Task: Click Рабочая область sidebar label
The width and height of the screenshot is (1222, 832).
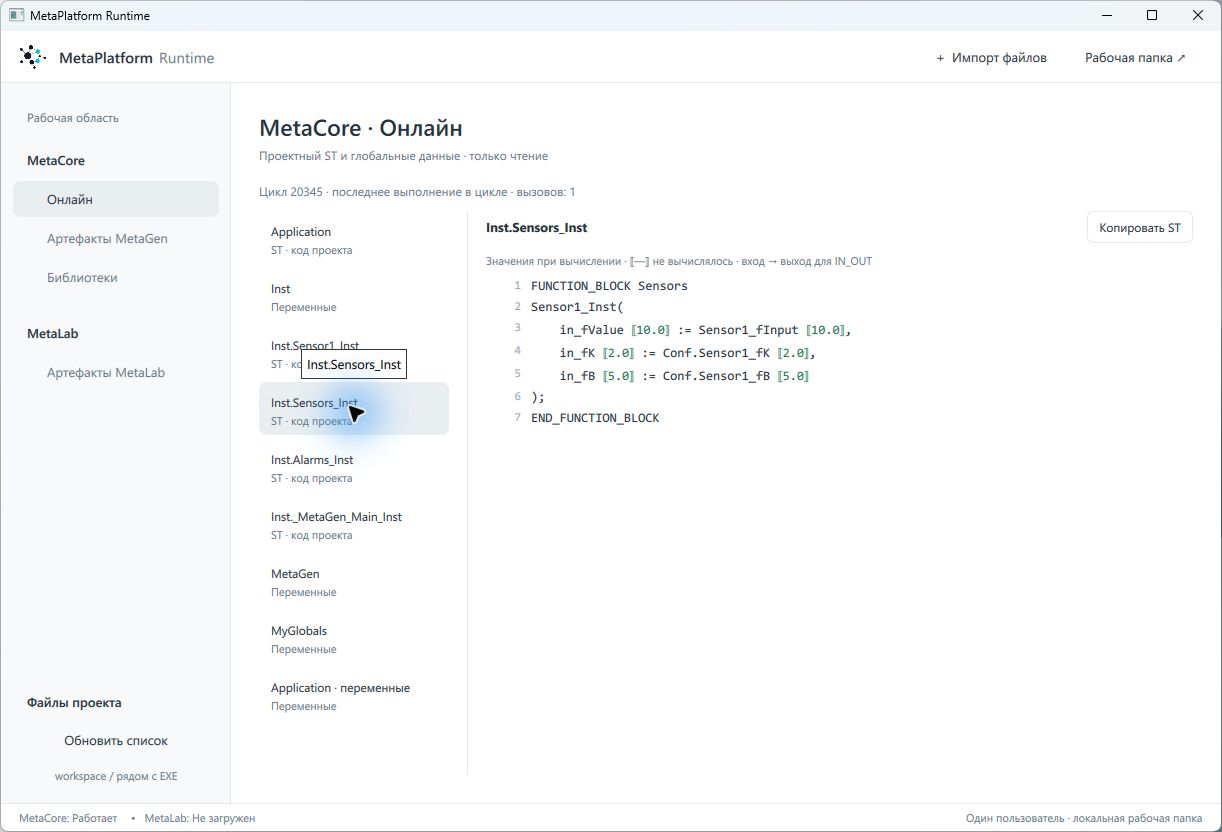Action: click(x=73, y=118)
